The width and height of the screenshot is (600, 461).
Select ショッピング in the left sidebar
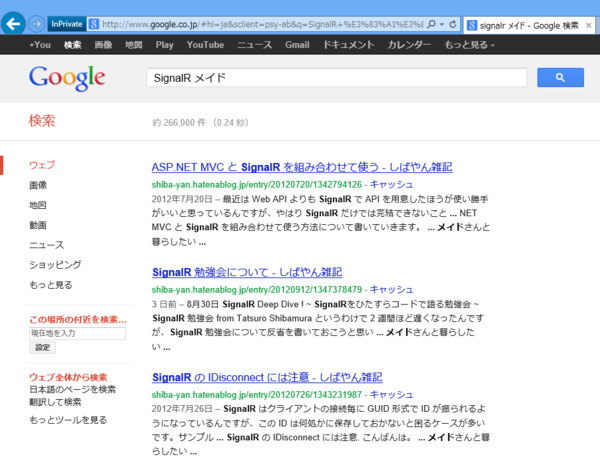pos(55,265)
